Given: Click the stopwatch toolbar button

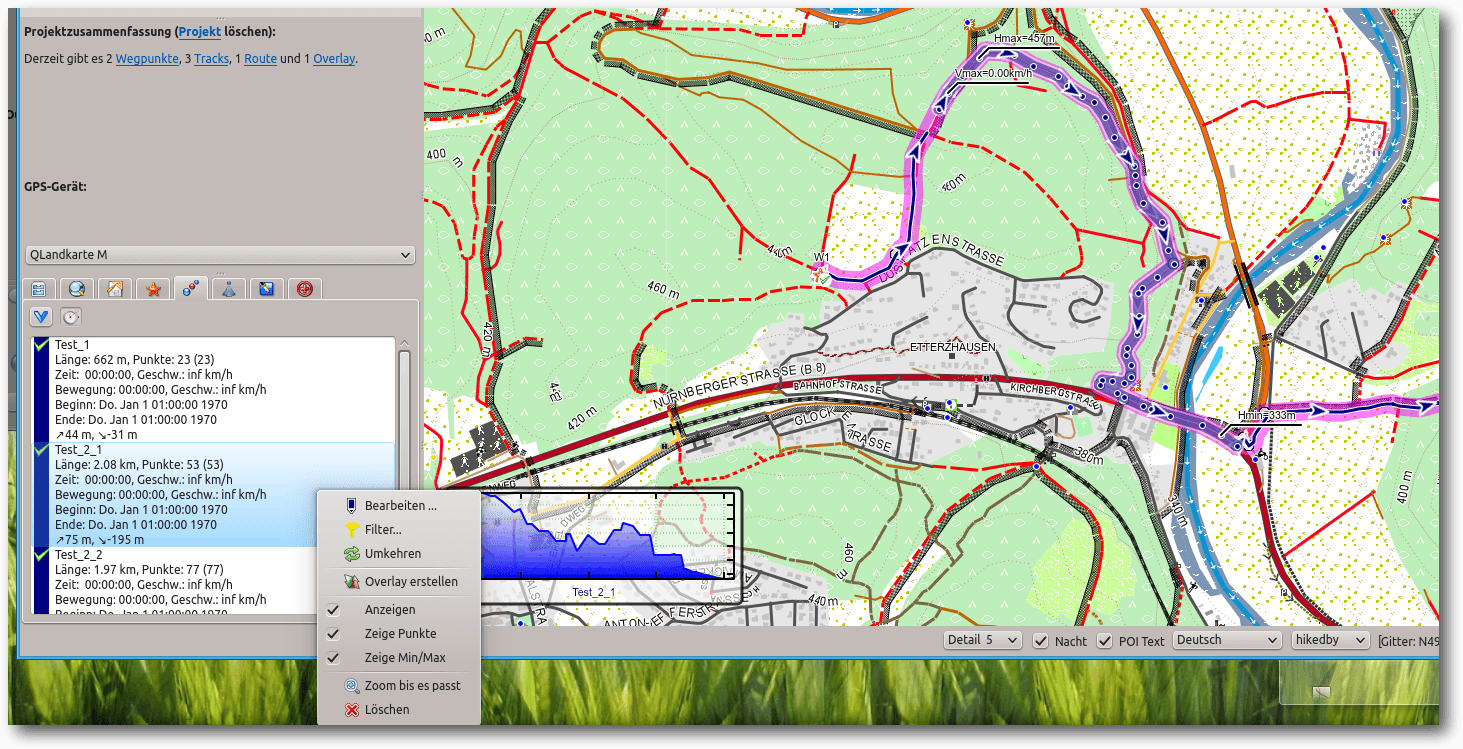Looking at the screenshot, I should pos(71,317).
